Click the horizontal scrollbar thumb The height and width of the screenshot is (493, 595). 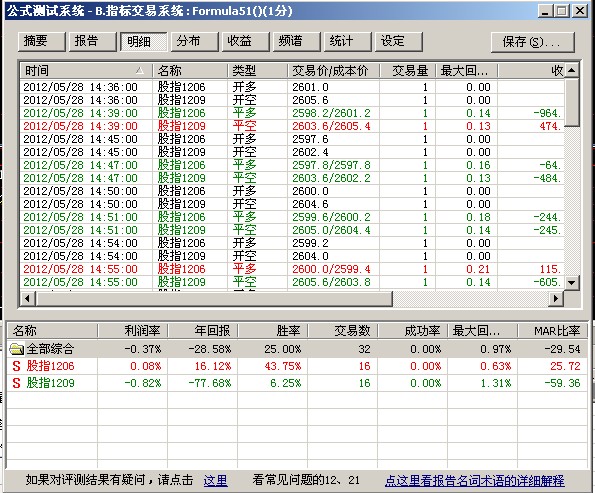pyautogui.click(x=214, y=298)
